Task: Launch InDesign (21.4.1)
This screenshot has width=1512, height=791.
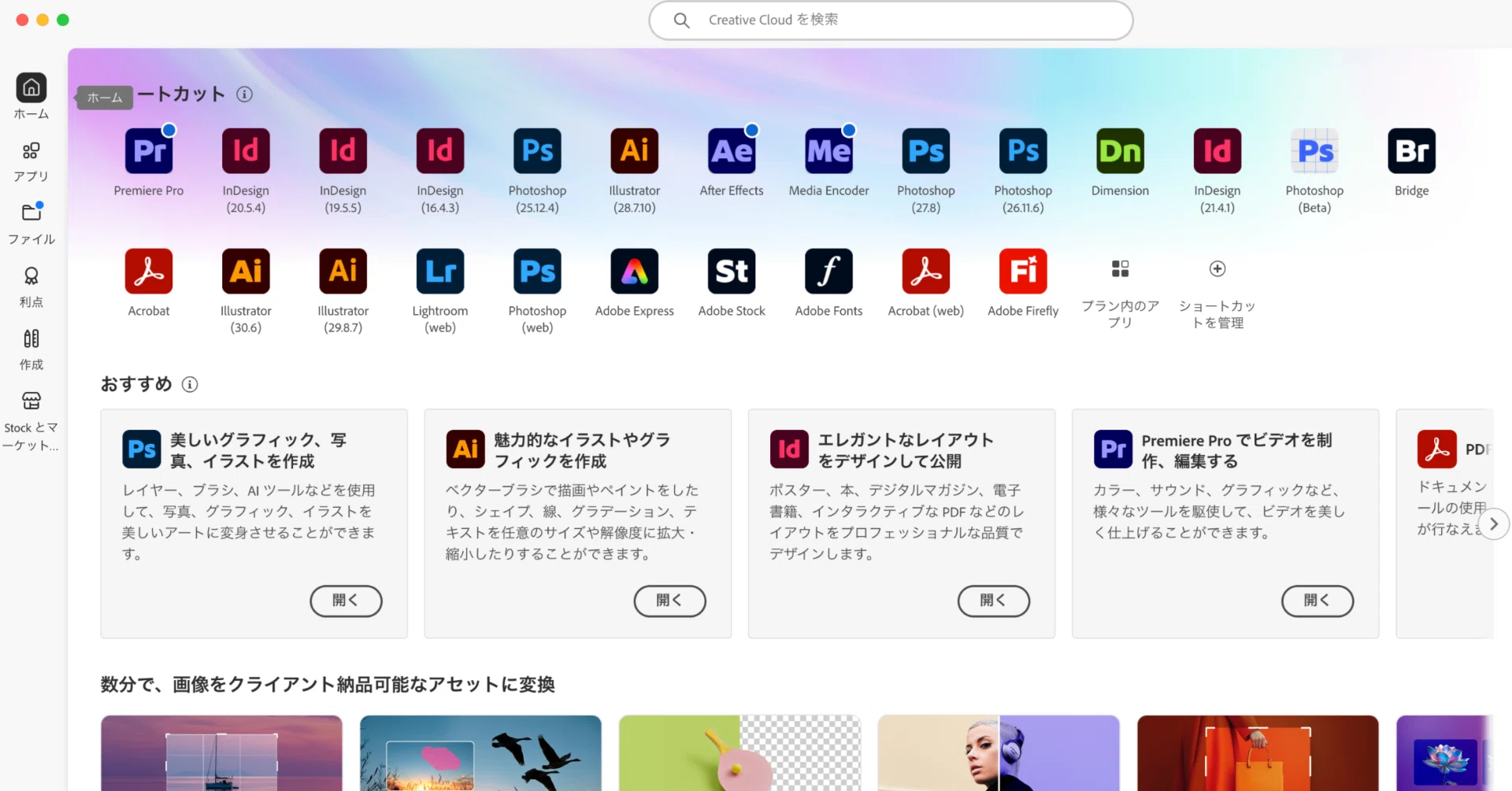Action: (1217, 150)
